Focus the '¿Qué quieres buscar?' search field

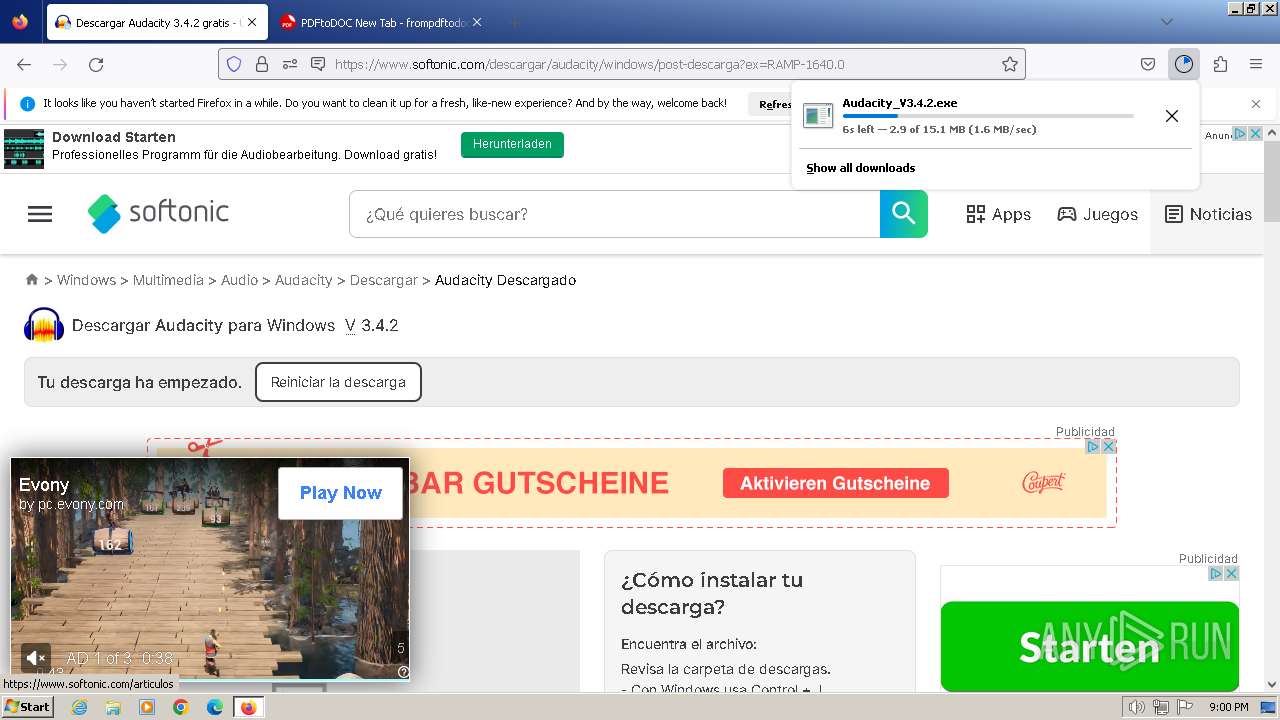point(614,214)
